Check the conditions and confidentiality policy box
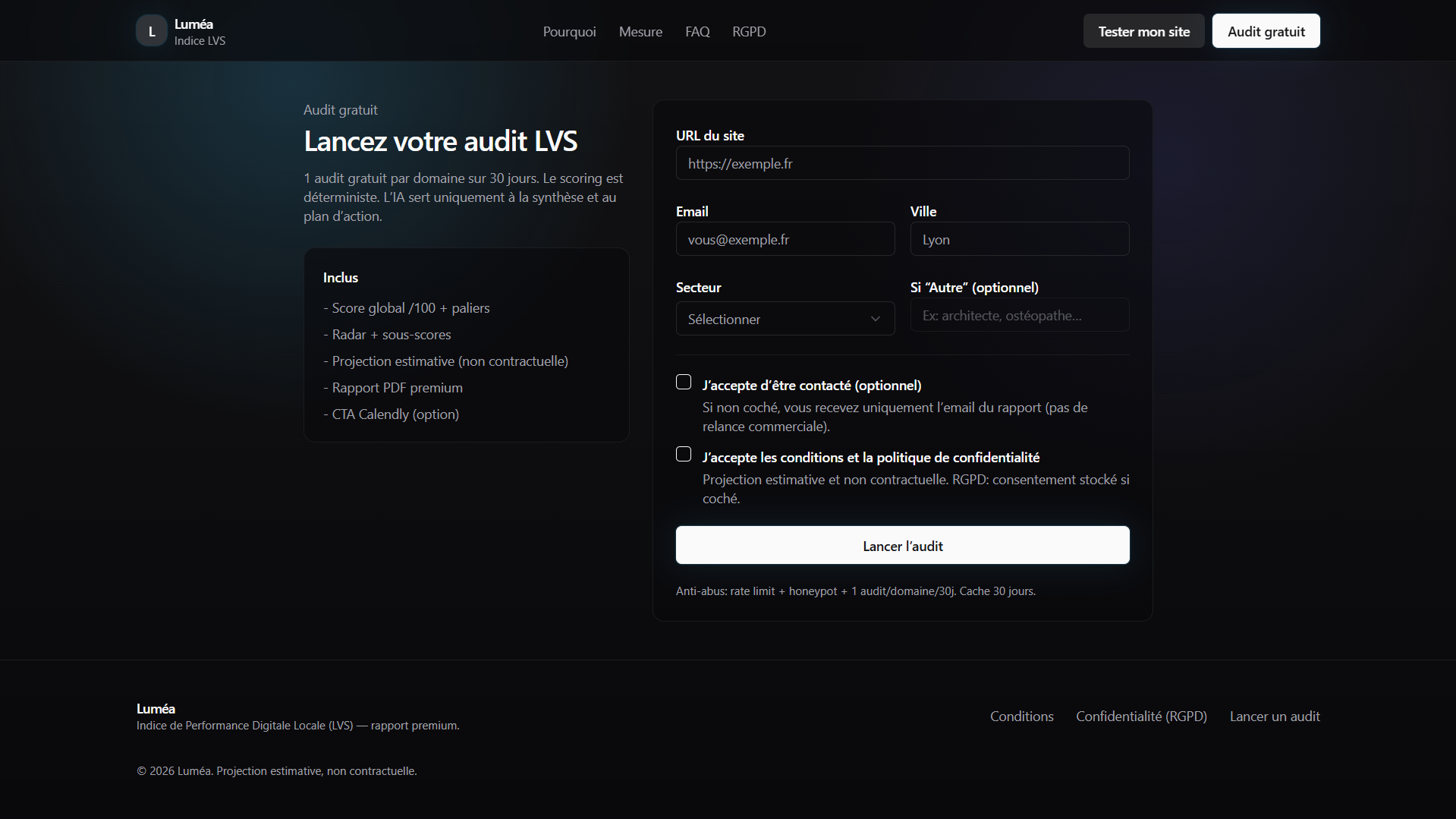Image resolution: width=1456 pixels, height=819 pixels. [684, 455]
